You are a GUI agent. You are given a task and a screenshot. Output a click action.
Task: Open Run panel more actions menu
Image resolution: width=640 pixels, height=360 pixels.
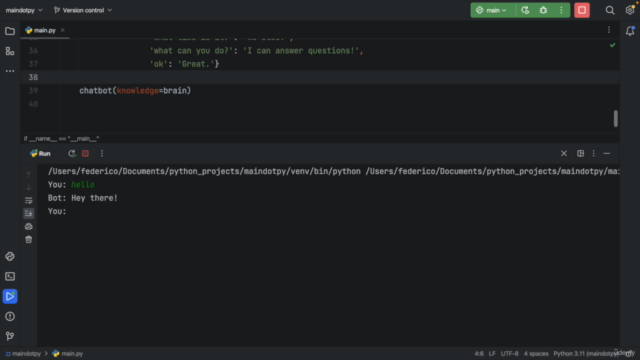(102, 153)
